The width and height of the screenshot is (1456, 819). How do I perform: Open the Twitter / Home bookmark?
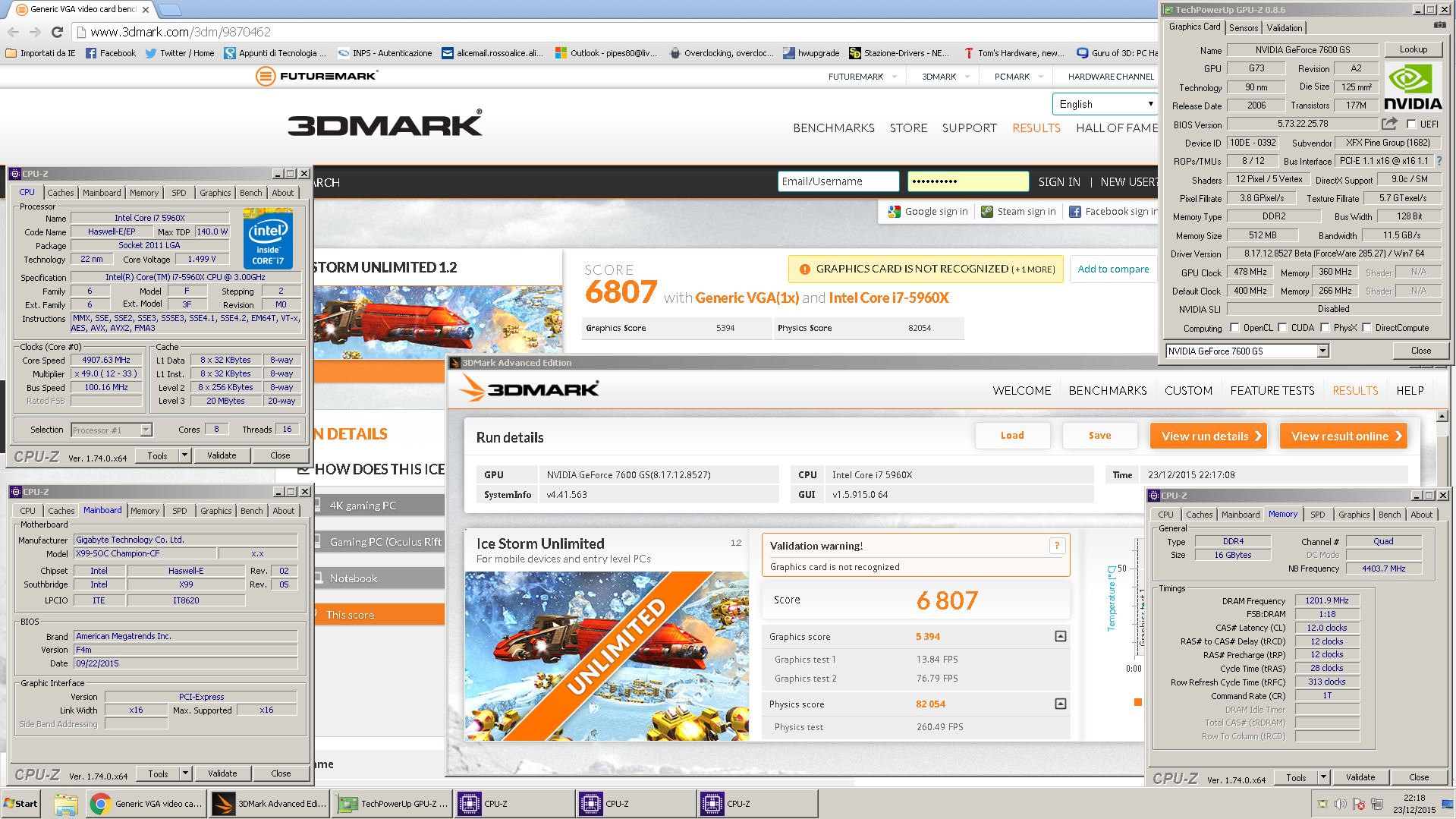(x=180, y=53)
